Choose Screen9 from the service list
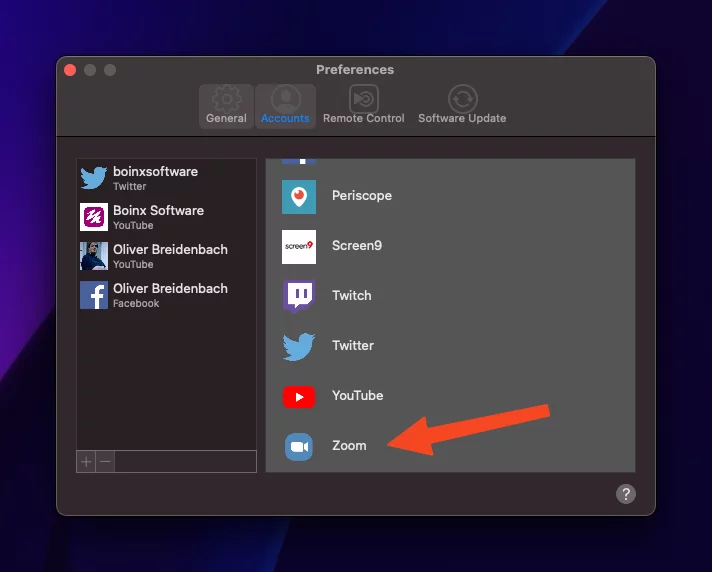 (450, 246)
